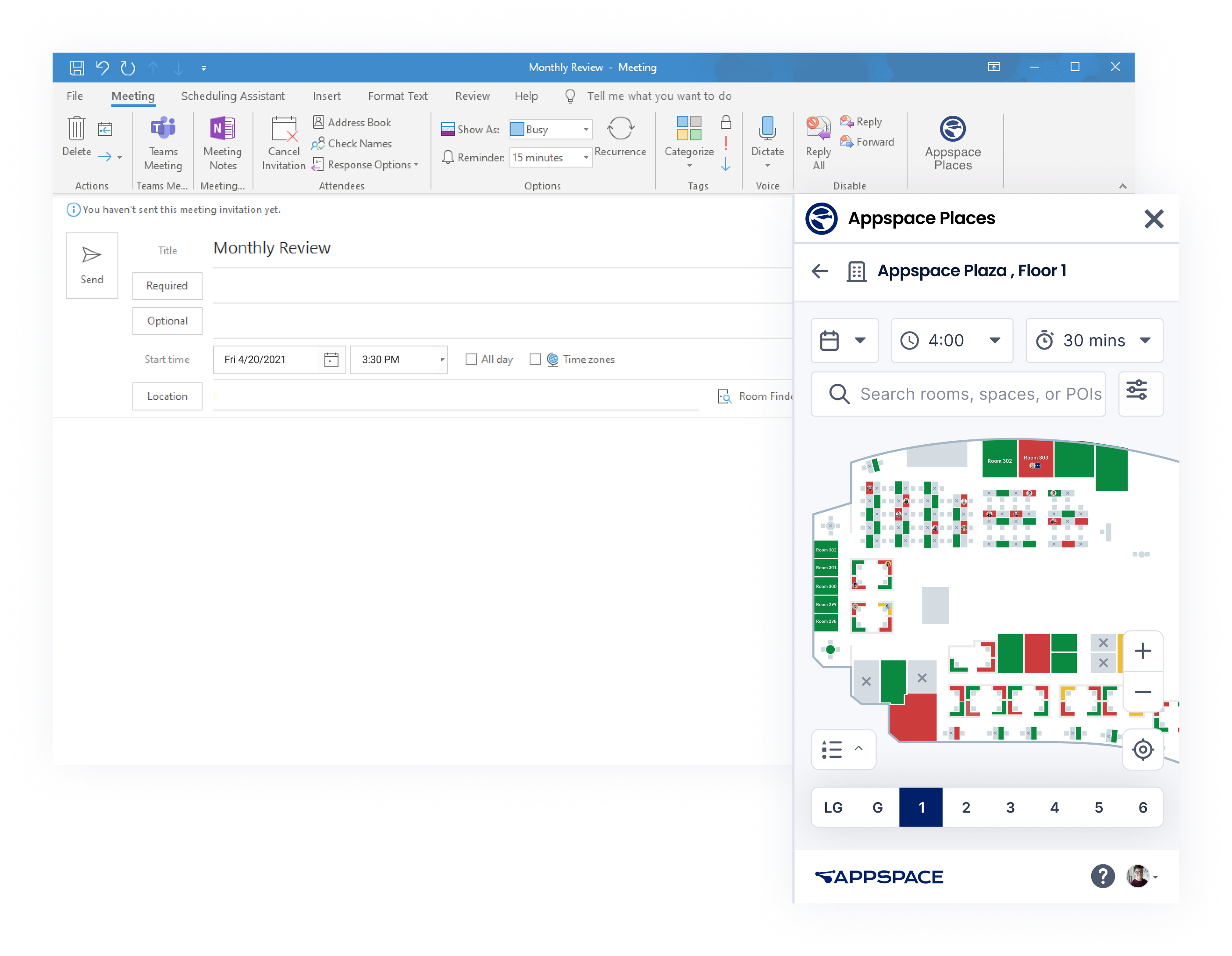Image resolution: width=1232 pixels, height=956 pixels.
Task: Open the Help tab
Action: (x=526, y=96)
